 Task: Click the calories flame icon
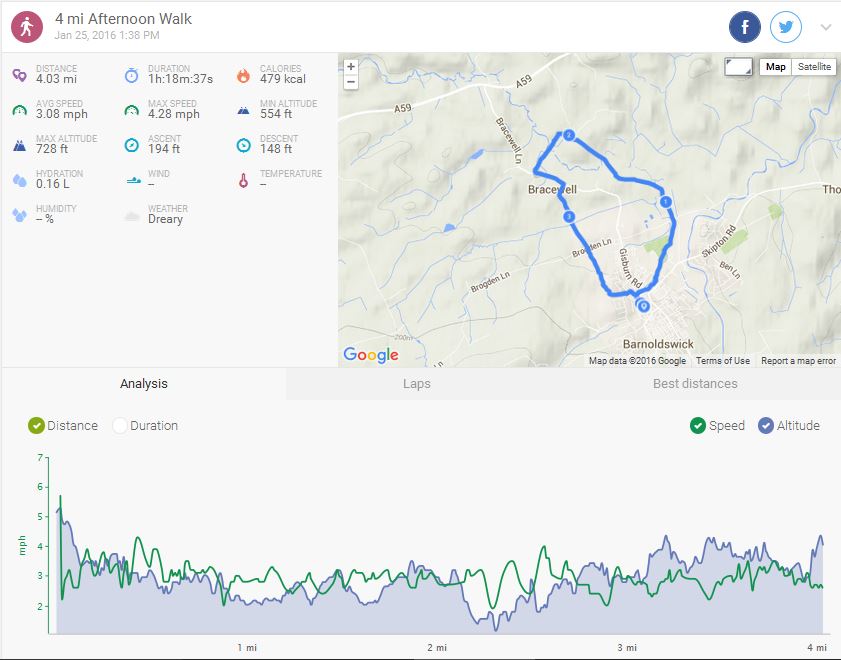(243, 75)
